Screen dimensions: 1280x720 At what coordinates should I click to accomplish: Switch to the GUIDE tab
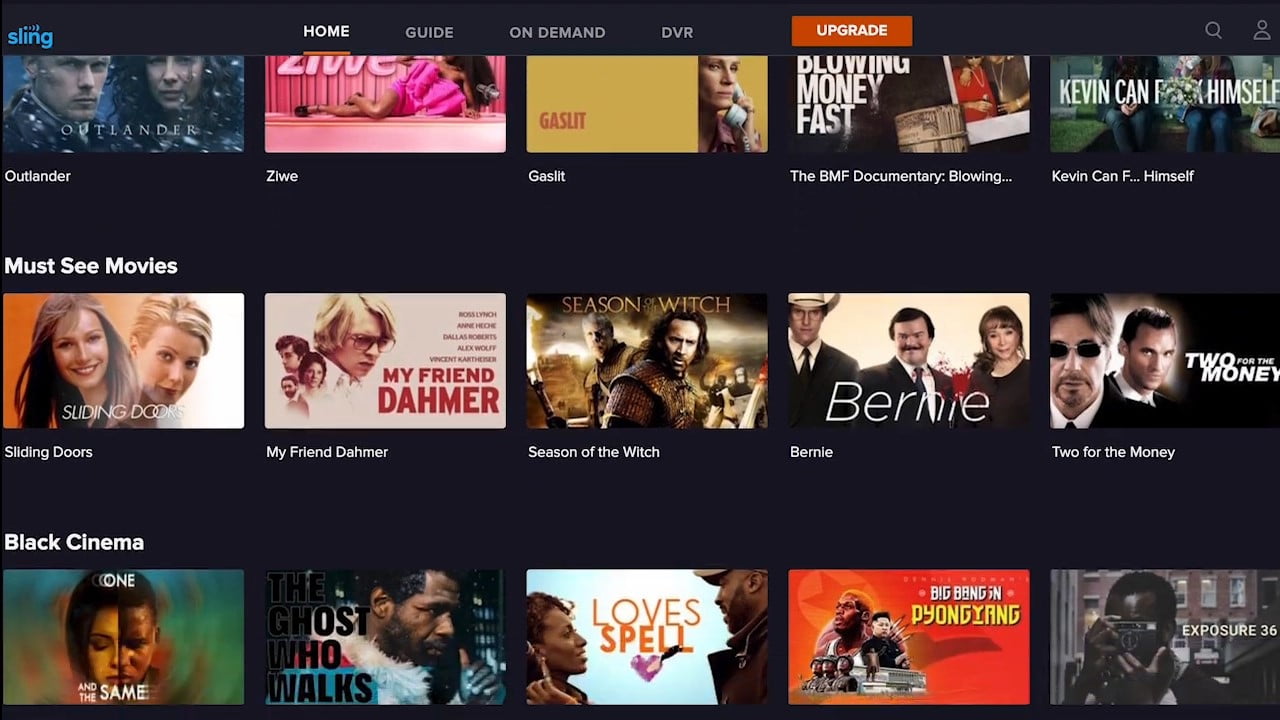click(429, 32)
